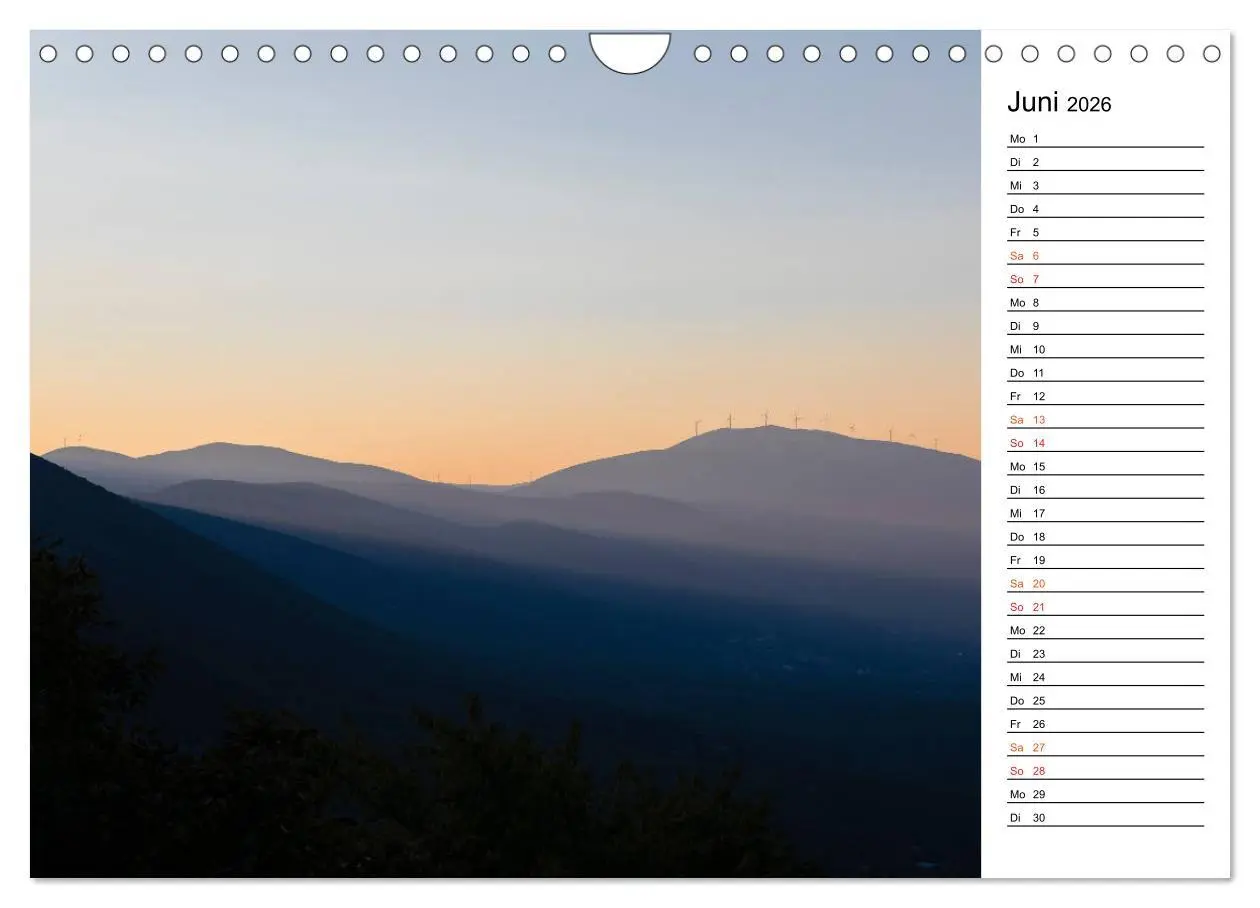Click the Sa 27 date row

pos(1105,748)
